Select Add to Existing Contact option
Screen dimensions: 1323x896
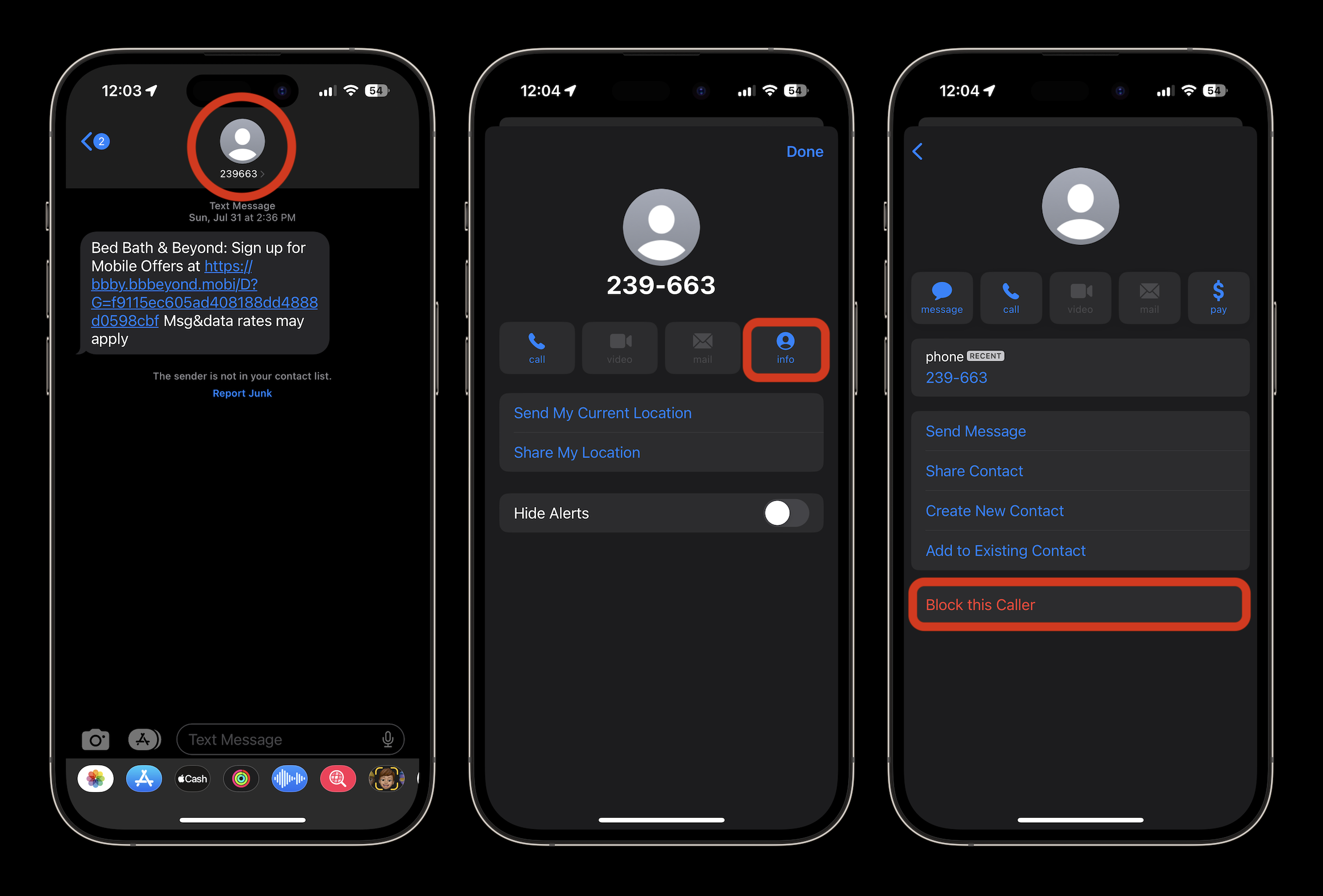[x=1005, y=550]
